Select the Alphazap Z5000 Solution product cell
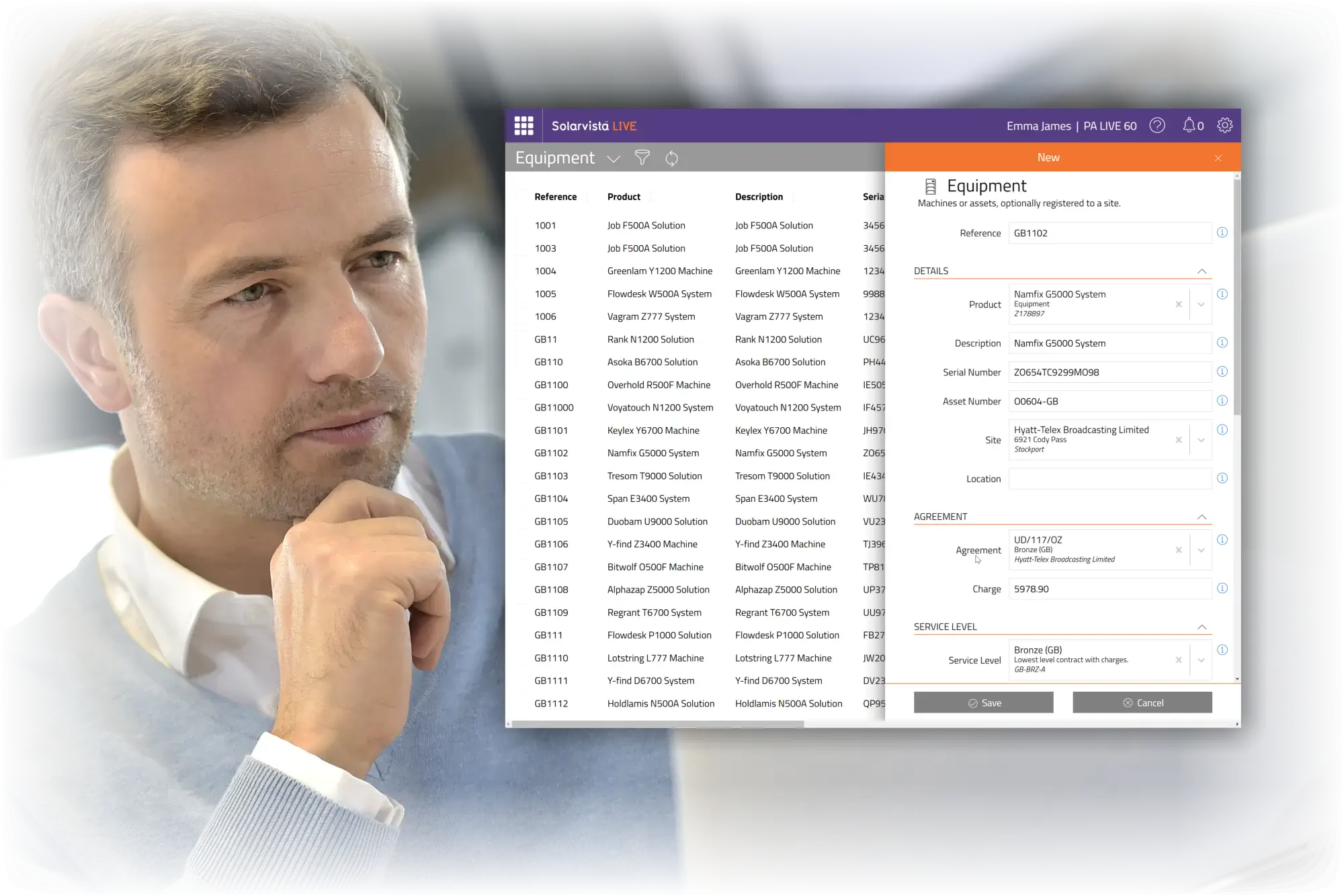Screen dimensions: 1344x896 659,590
